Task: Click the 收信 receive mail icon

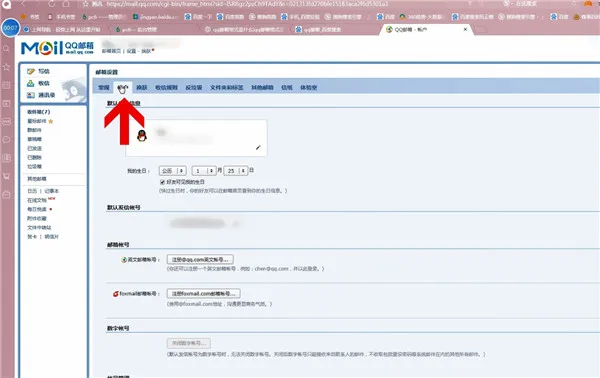Action: tap(31, 83)
